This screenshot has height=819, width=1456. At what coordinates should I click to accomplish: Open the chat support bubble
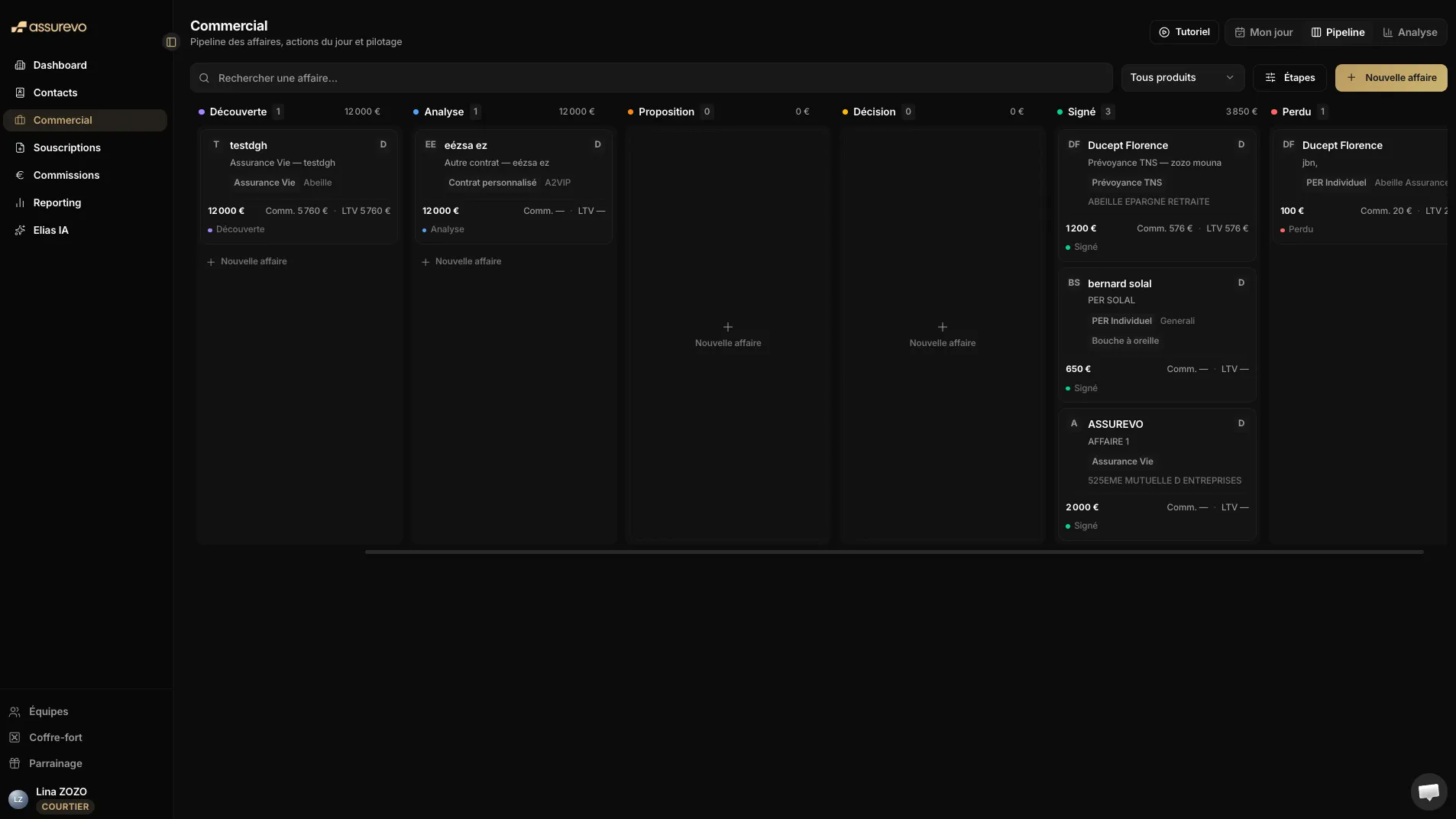(1428, 791)
